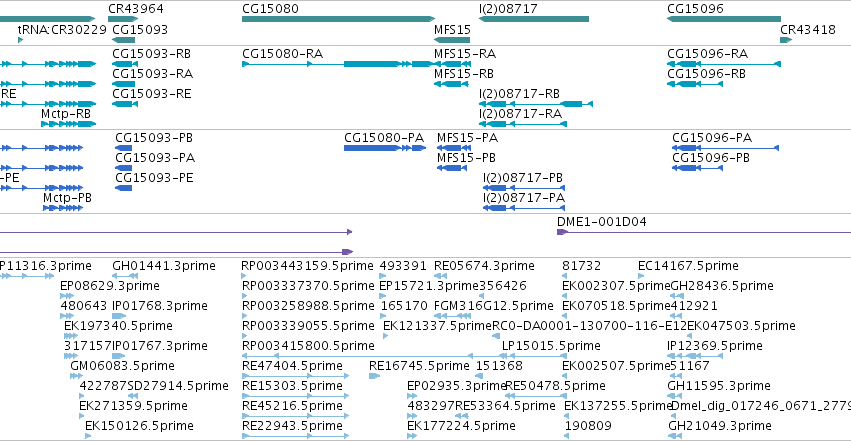Open the MFS15-RB transcript
This screenshot has height=441, width=851.
[x=463, y=74]
